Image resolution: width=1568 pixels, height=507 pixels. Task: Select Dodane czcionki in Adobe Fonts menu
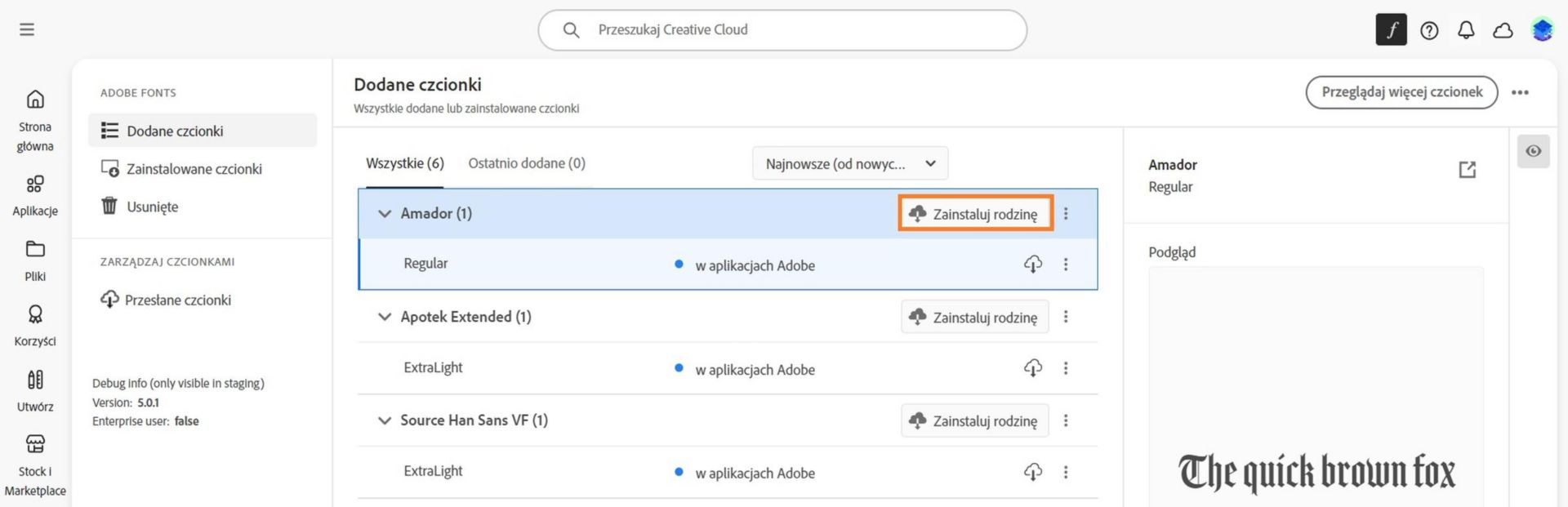tap(203, 131)
